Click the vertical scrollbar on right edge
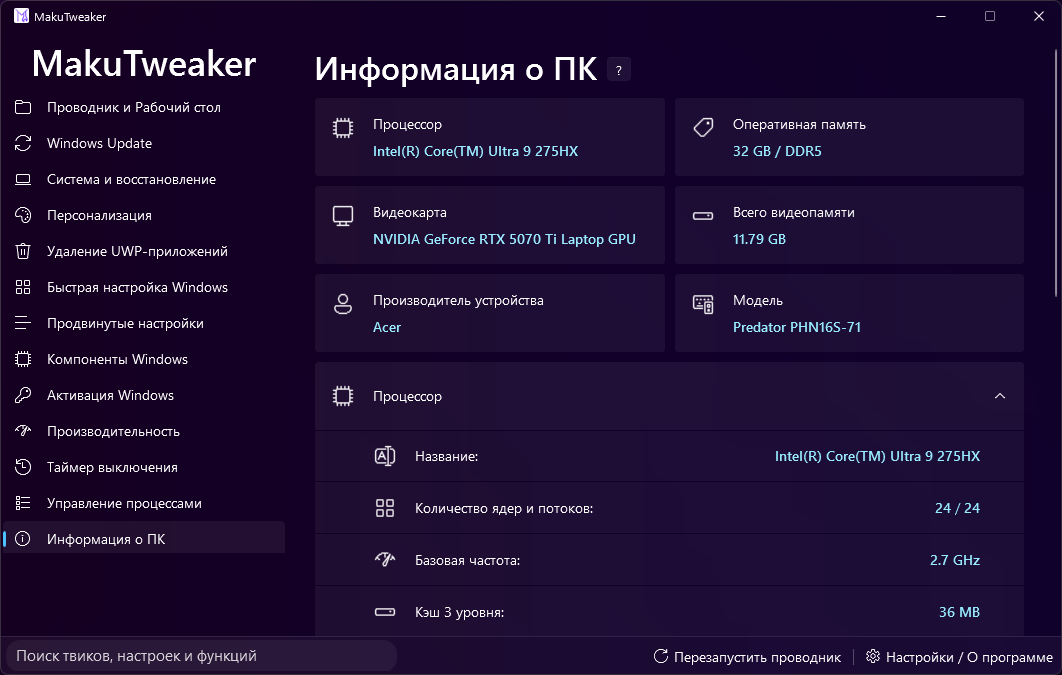The width and height of the screenshot is (1062, 675). [x=1055, y=175]
